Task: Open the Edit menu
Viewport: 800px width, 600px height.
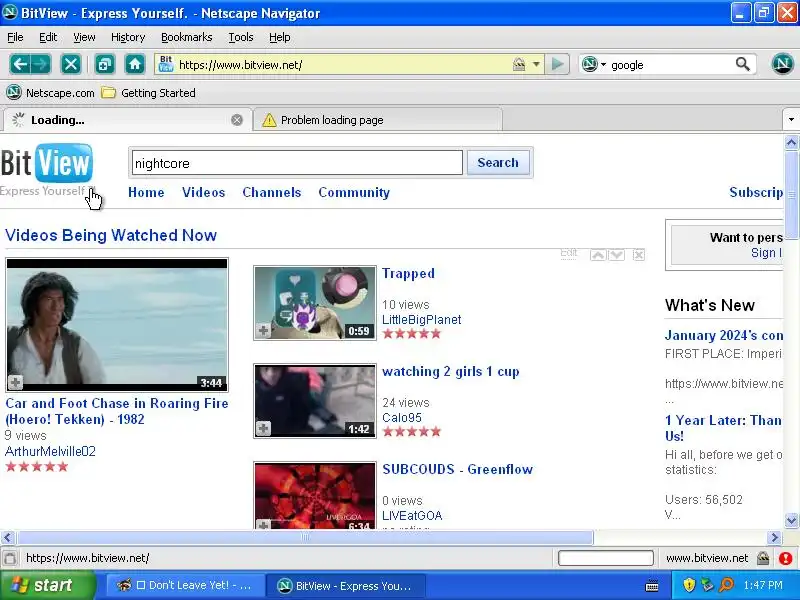Action: (x=48, y=37)
